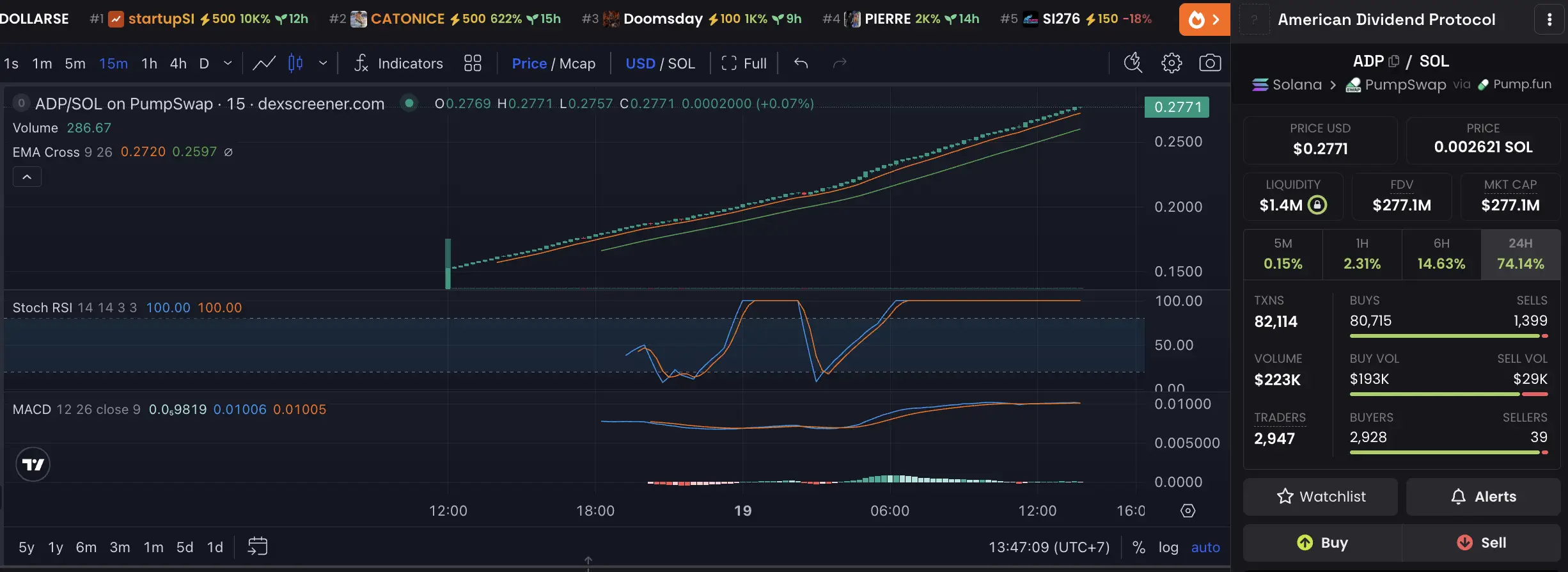Open the price axis settings icon
The height and width of the screenshot is (572, 1568).
1188,511
